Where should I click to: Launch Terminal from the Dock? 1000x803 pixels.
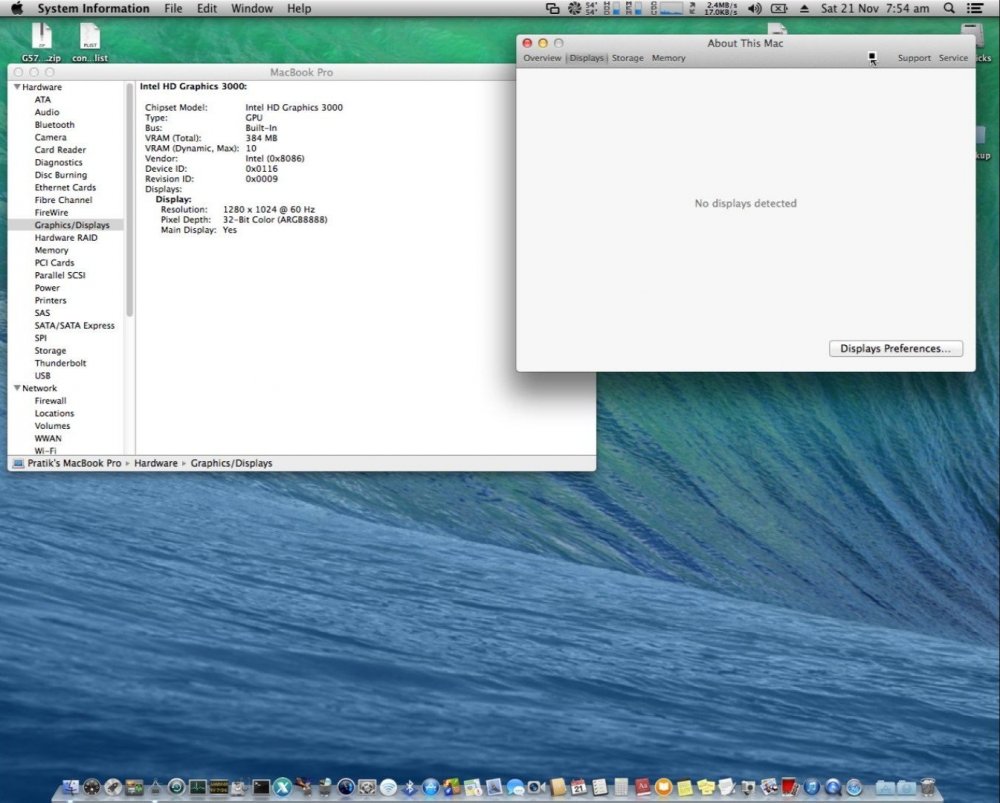261,787
